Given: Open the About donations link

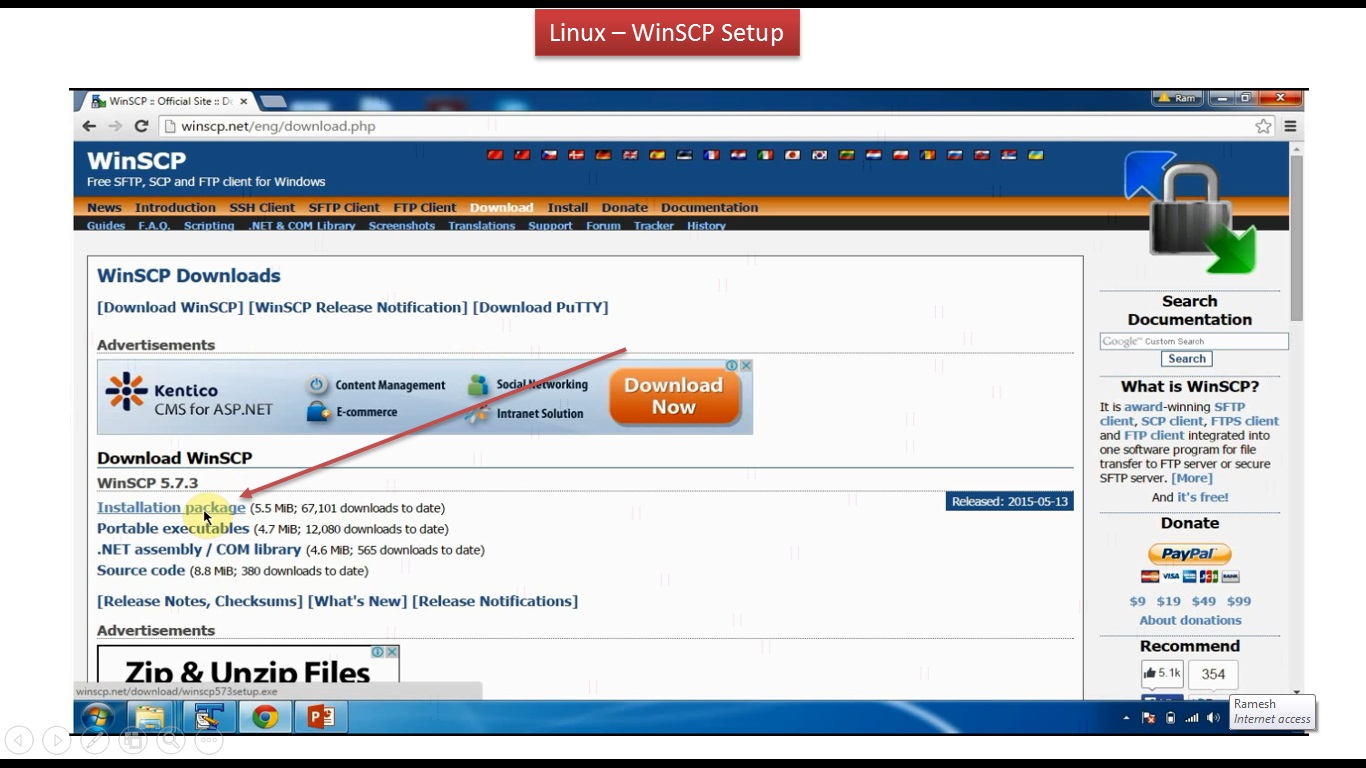Looking at the screenshot, I should (1190, 621).
